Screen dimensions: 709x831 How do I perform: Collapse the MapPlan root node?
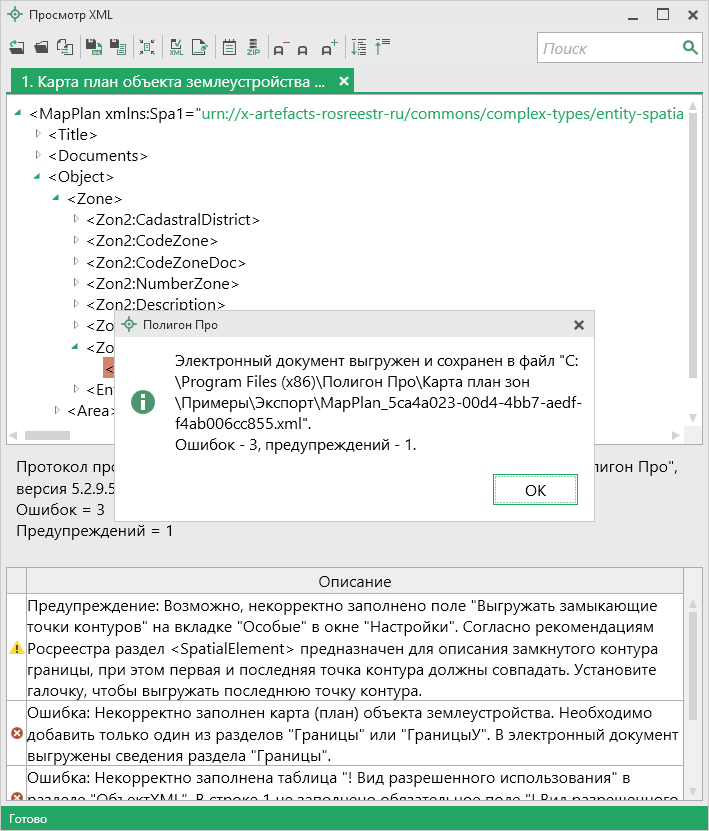point(20,113)
